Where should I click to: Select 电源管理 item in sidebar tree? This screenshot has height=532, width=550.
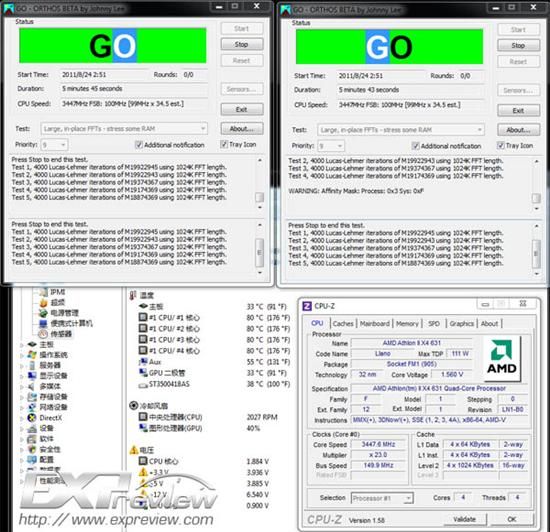pyautogui.click(x=59, y=313)
